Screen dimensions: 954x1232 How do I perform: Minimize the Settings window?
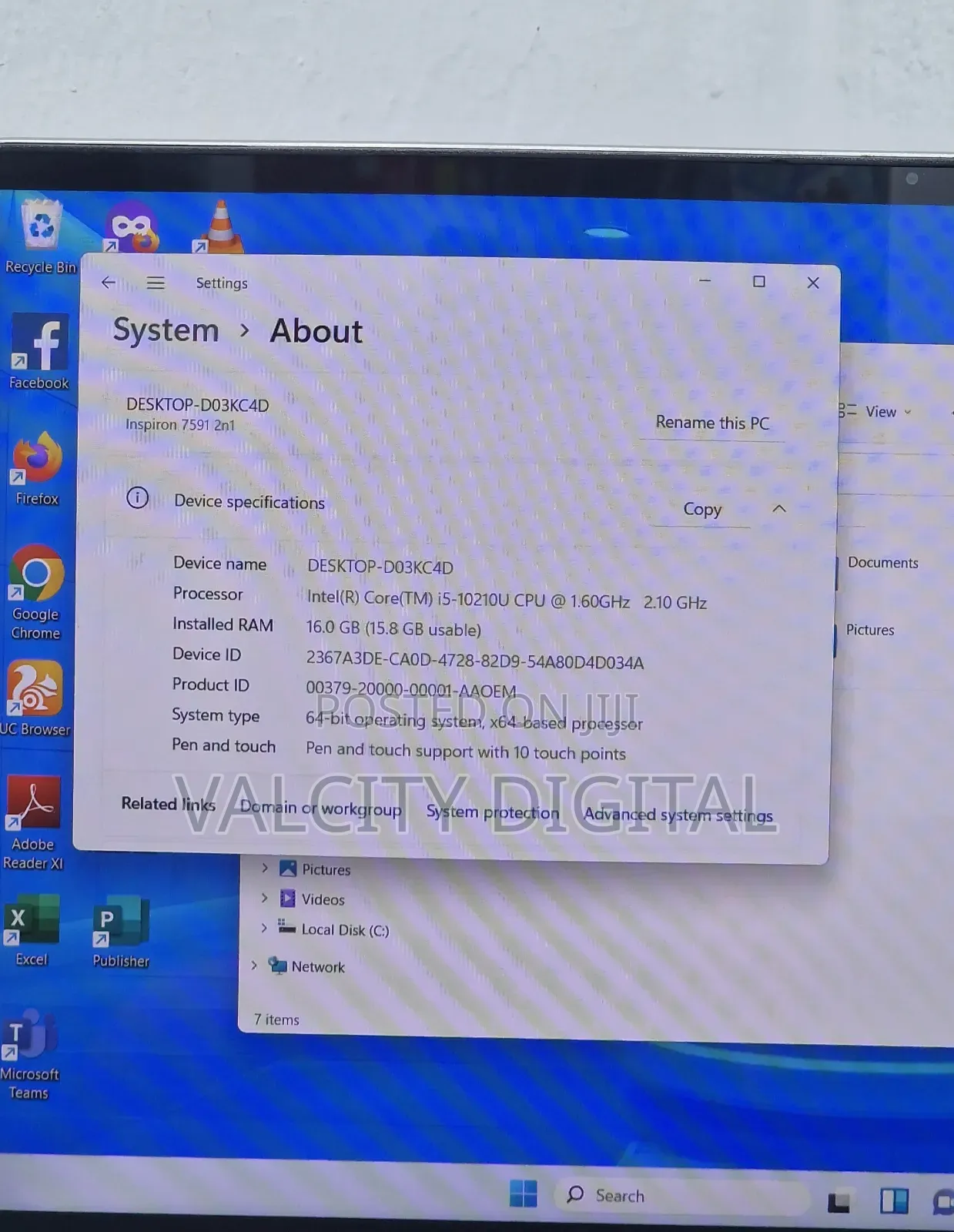(705, 281)
